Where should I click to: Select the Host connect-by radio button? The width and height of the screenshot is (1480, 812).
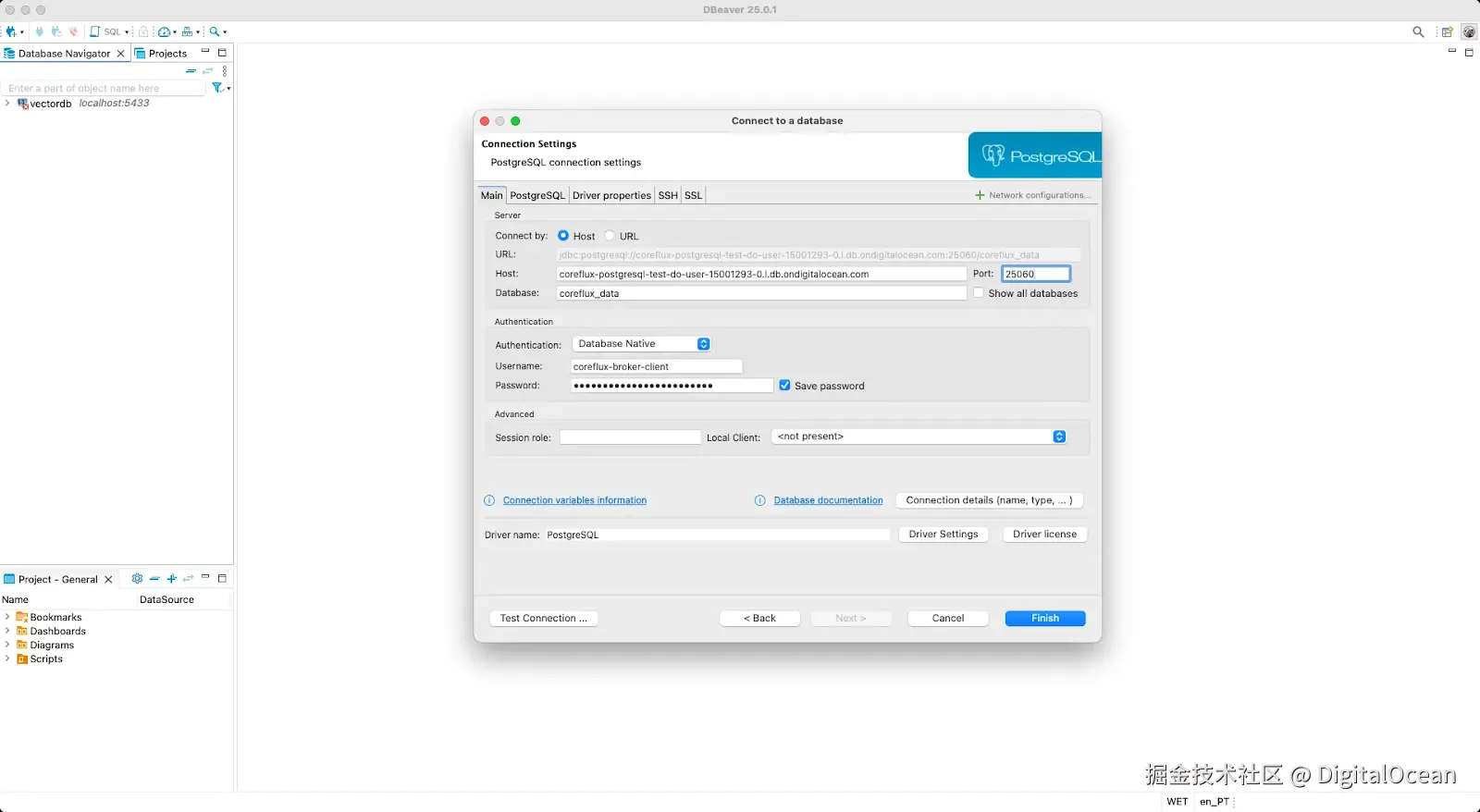563,236
